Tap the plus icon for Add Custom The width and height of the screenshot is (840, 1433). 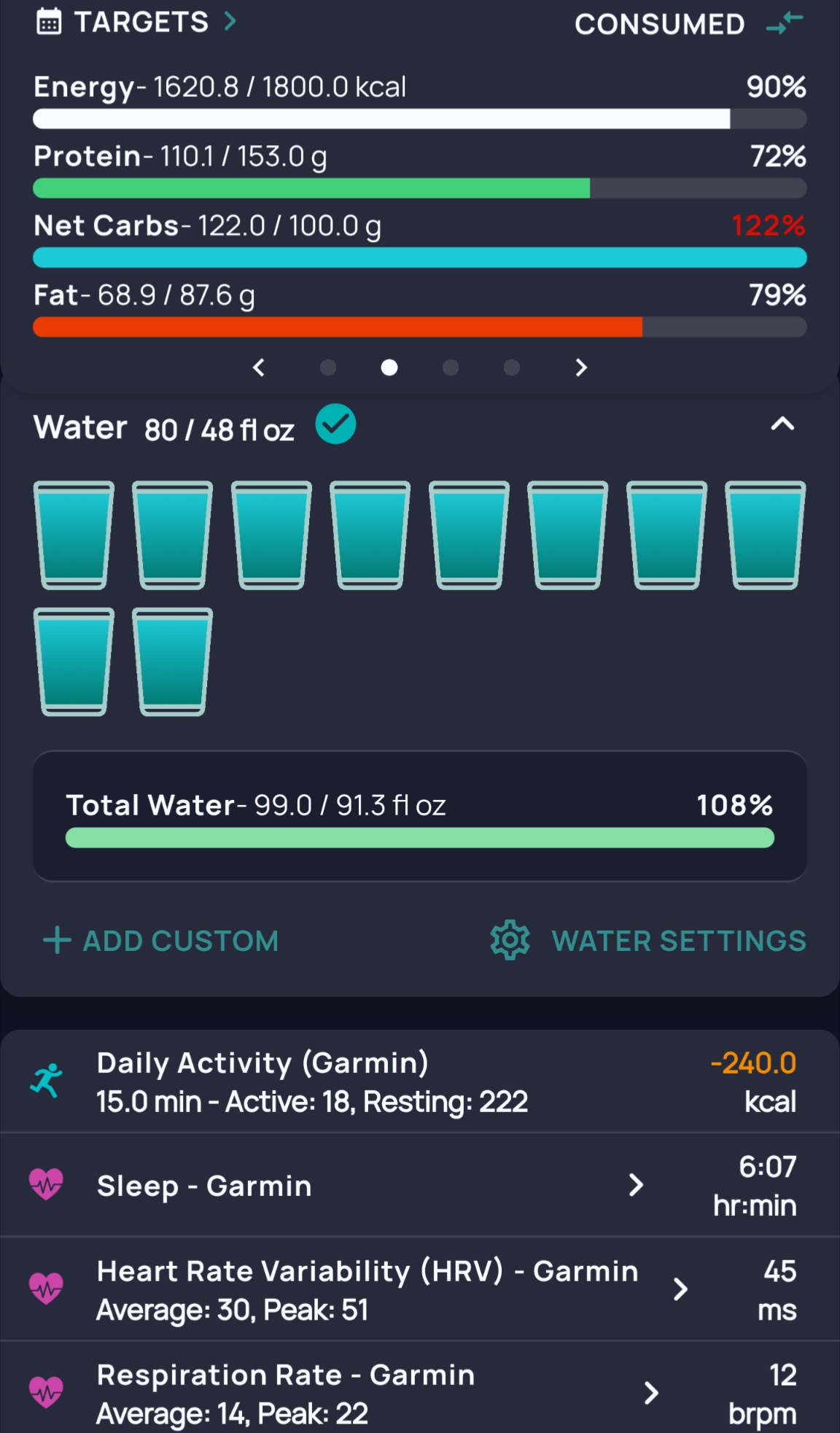pos(57,940)
